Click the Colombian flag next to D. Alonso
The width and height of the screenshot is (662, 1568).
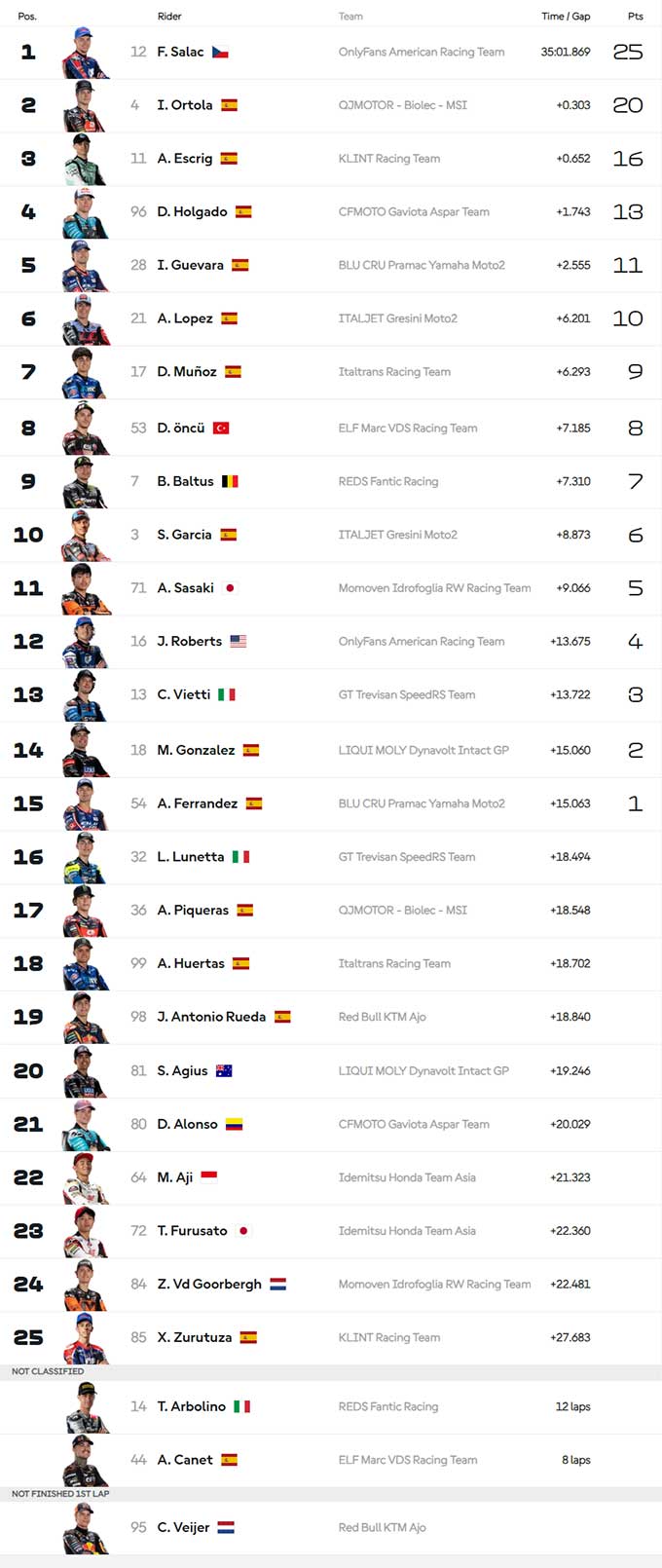tap(234, 1124)
